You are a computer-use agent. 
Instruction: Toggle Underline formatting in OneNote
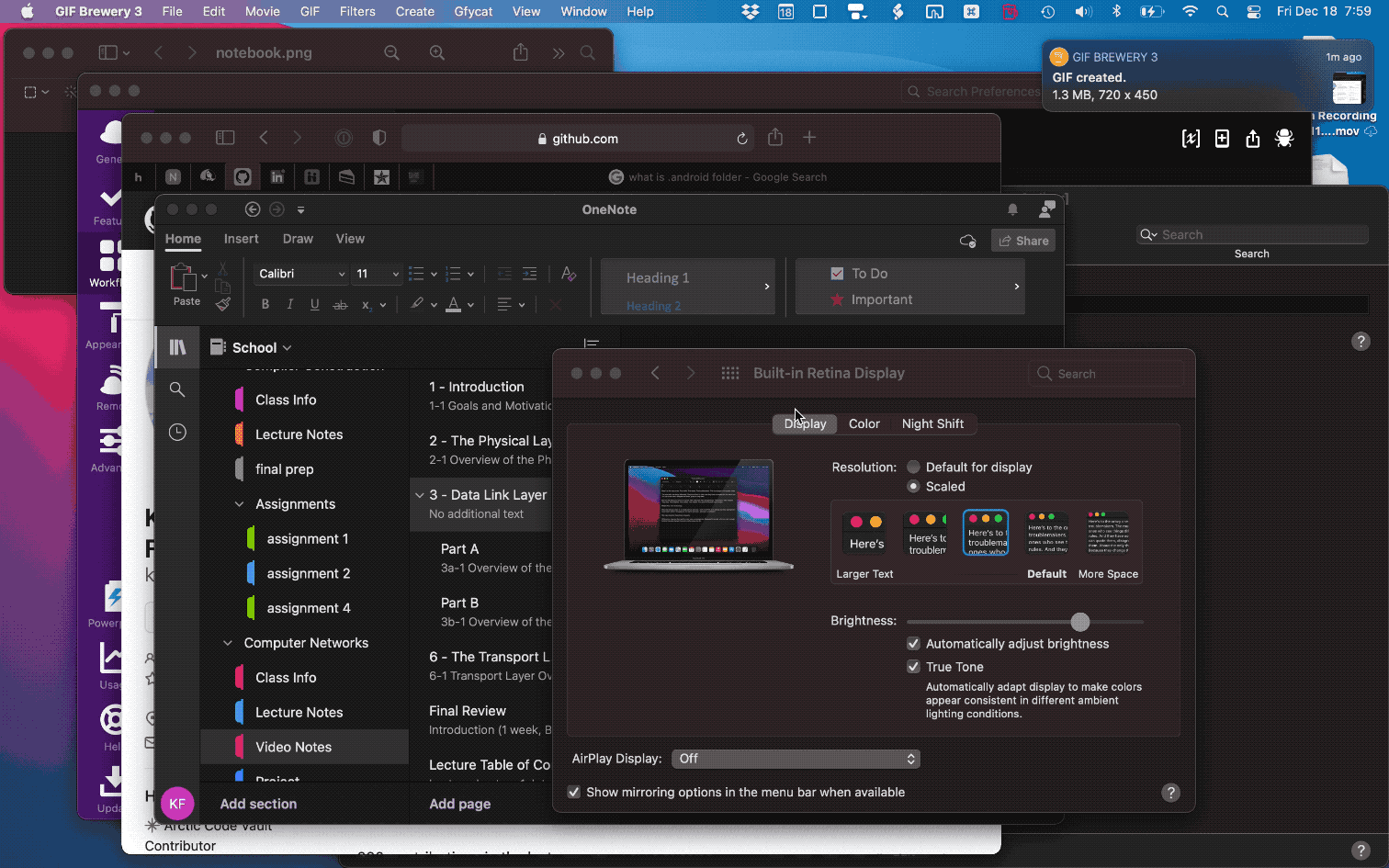[x=315, y=304]
